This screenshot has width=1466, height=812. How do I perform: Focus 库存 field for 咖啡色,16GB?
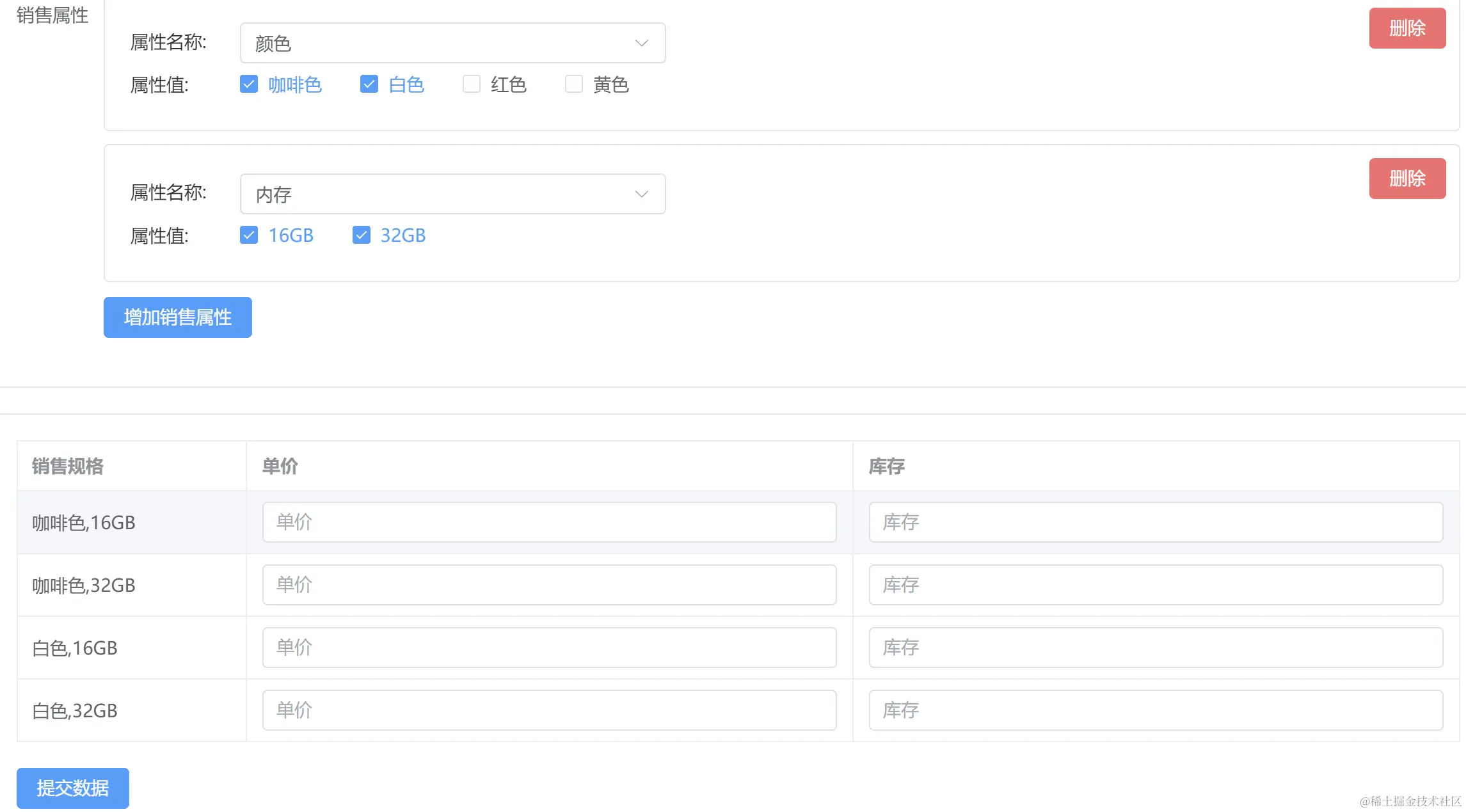pyautogui.click(x=1156, y=522)
